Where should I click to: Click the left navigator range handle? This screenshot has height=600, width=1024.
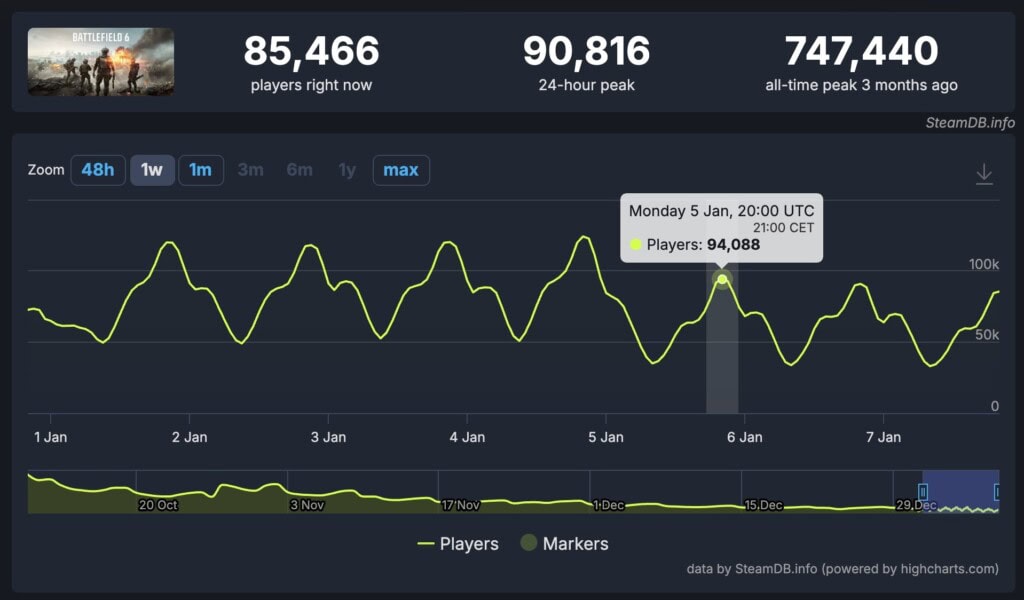pyautogui.click(x=923, y=491)
